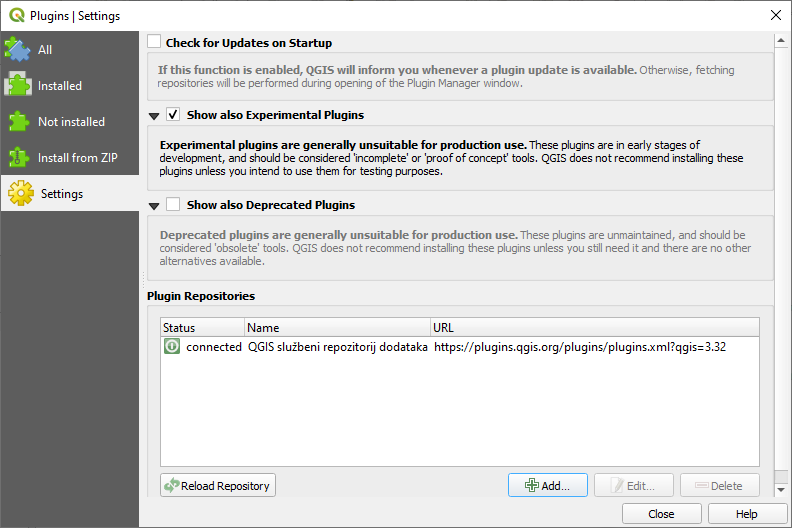This screenshot has height=528, width=792.
Task: Enable Show also Deprecated Plugins checkbox
Action: pos(173,205)
